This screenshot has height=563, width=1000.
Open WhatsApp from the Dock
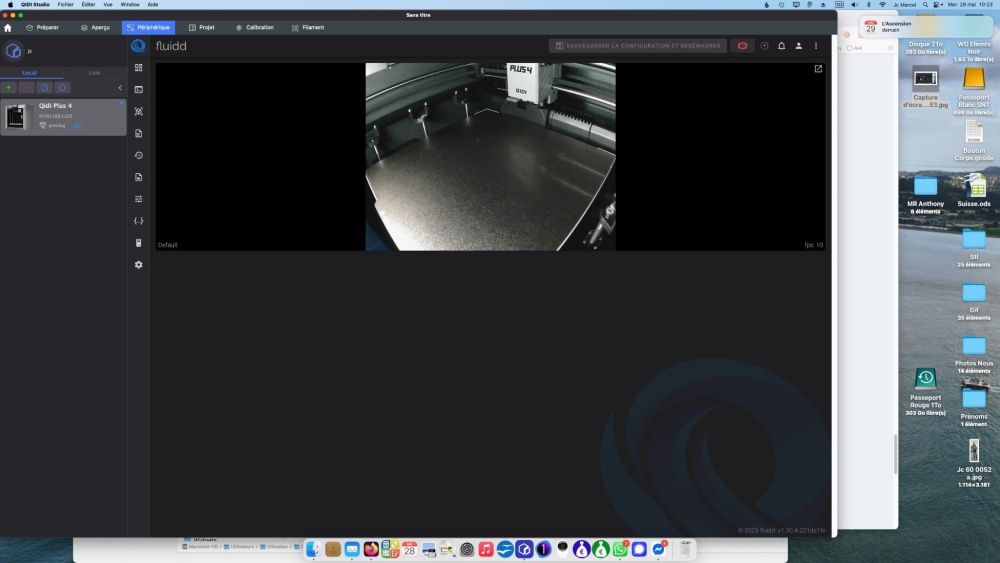coord(620,549)
